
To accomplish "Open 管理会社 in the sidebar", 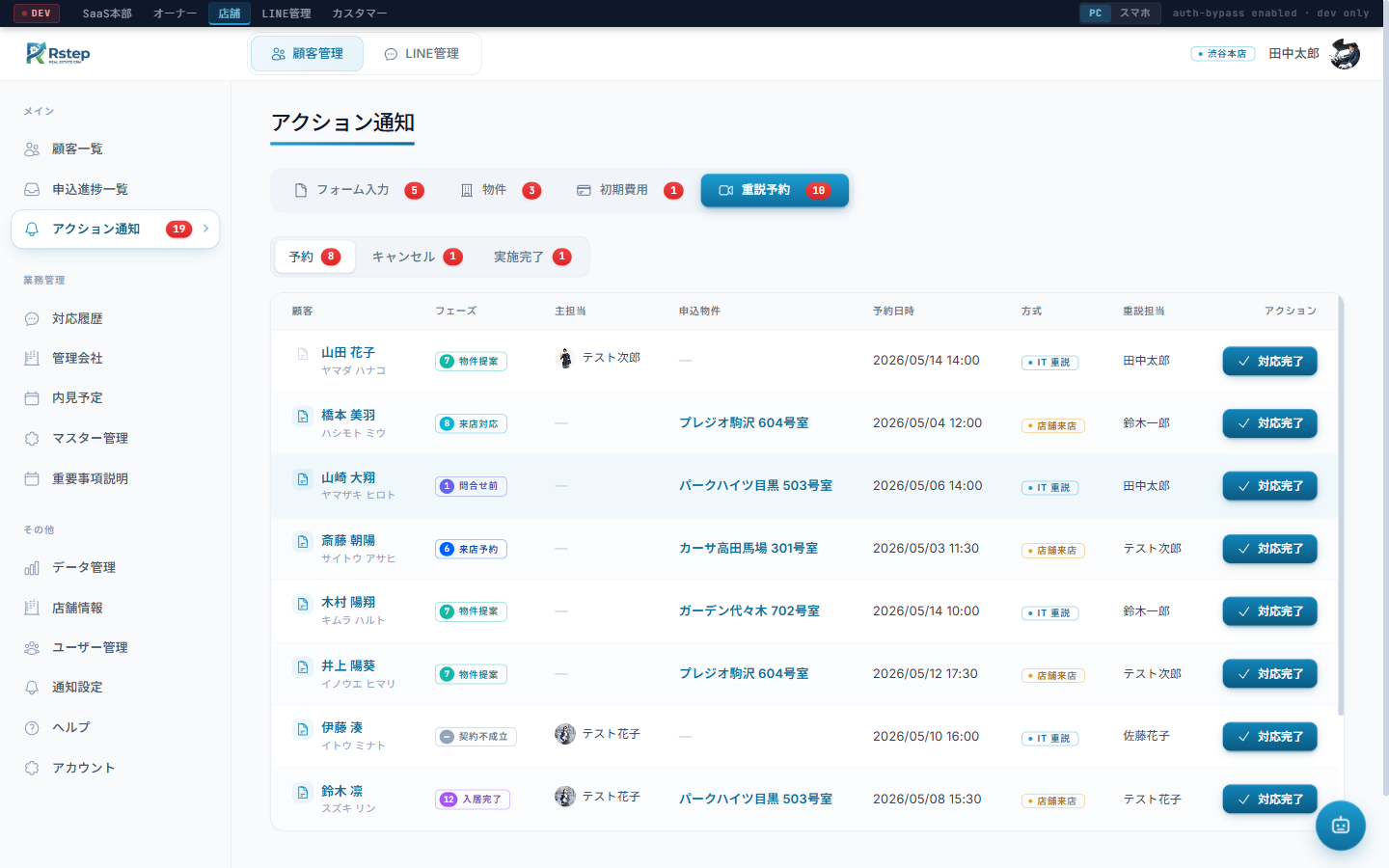I will click(x=116, y=358).
